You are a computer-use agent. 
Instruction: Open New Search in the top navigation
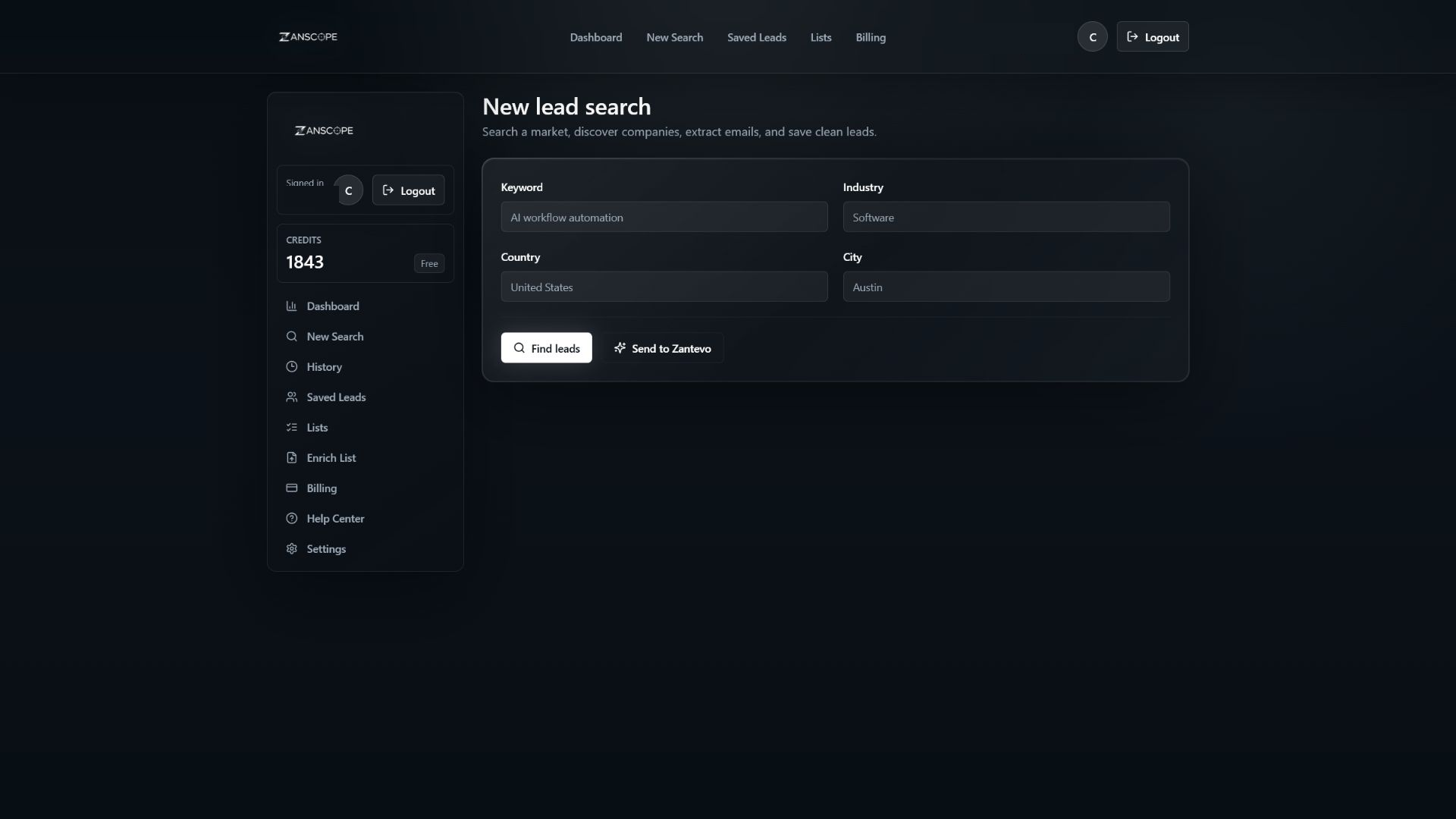[x=674, y=37]
